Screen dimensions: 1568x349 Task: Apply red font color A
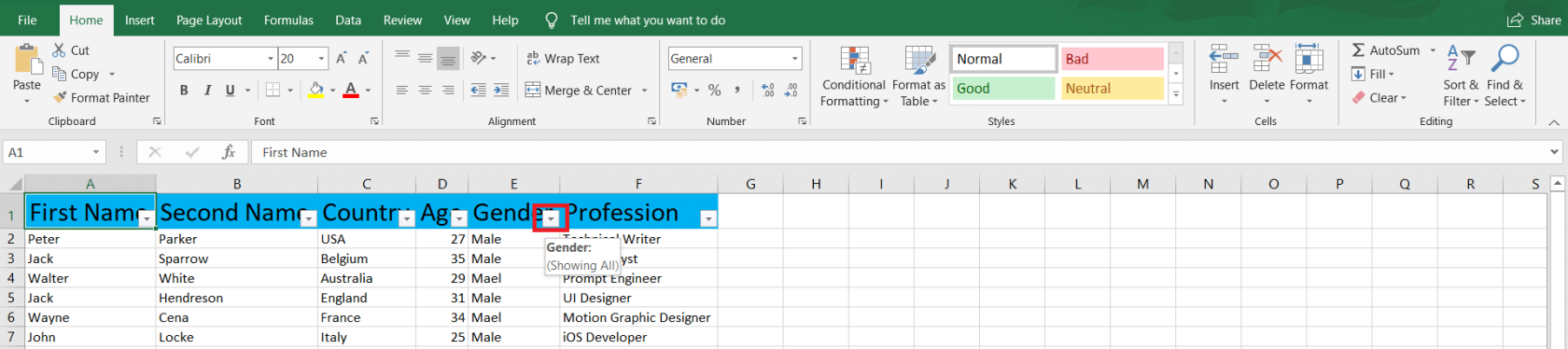click(x=351, y=91)
